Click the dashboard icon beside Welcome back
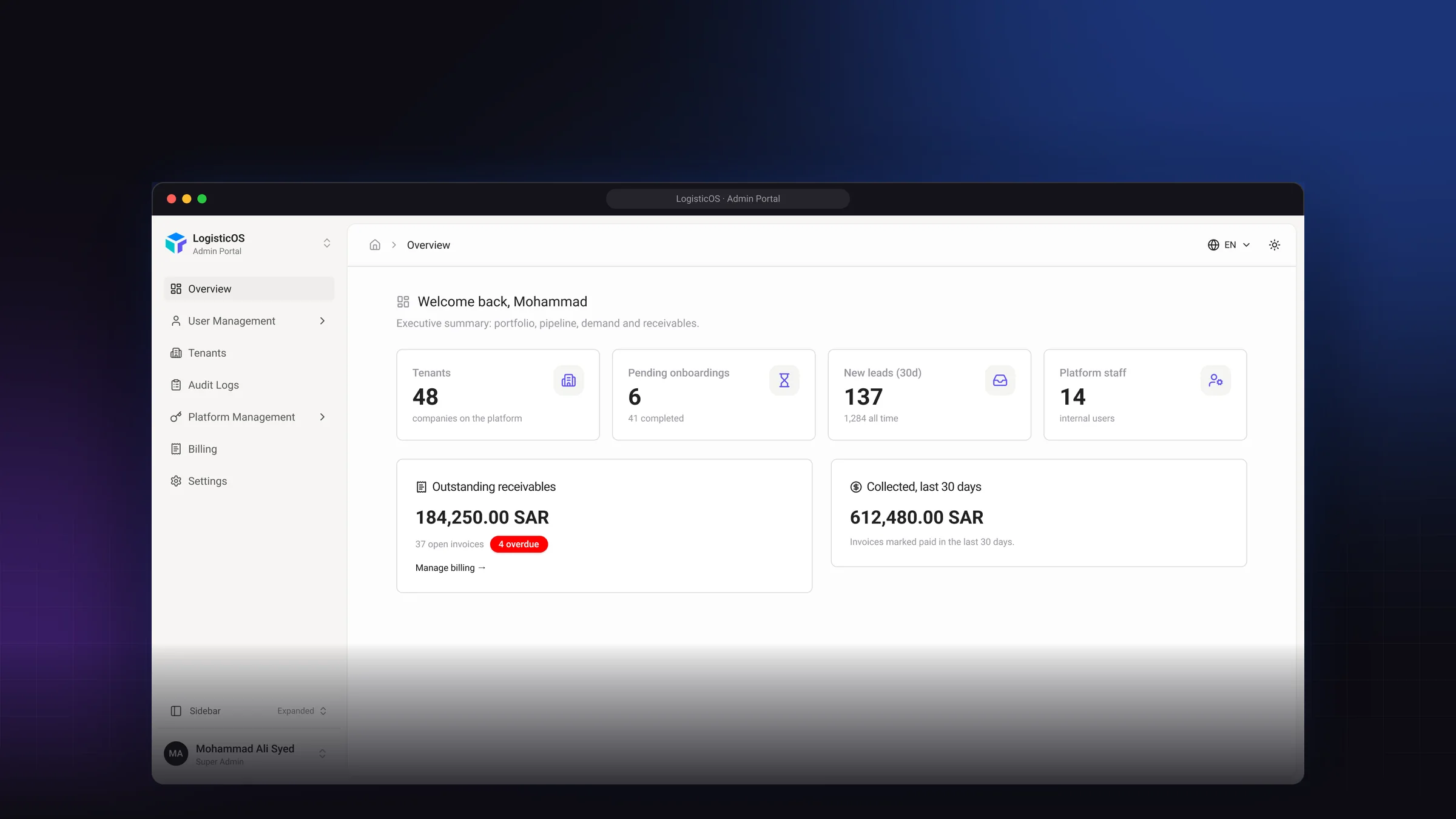The height and width of the screenshot is (819, 1456). [403, 302]
